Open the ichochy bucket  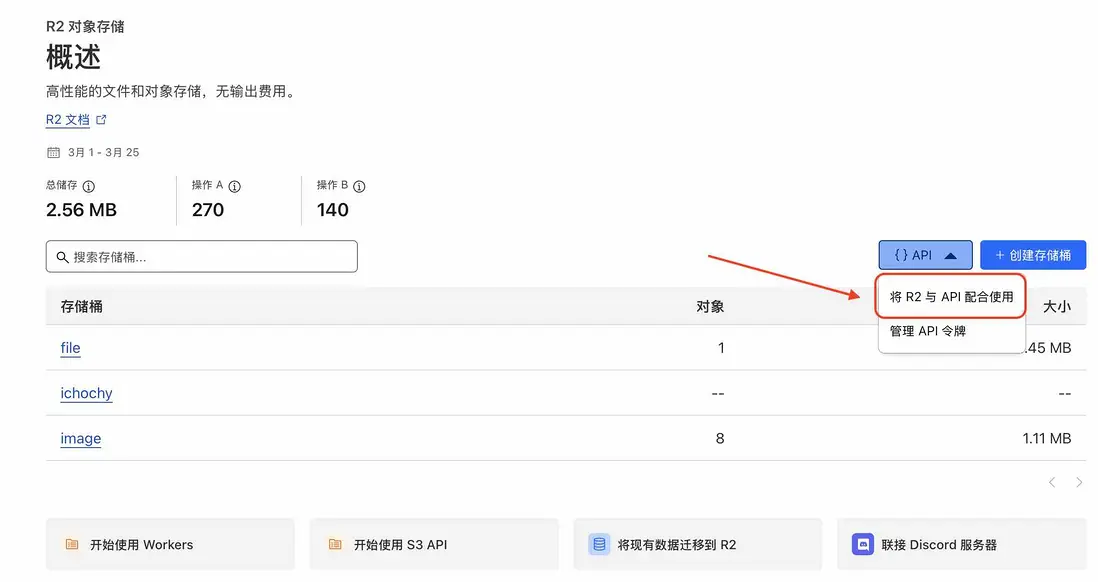click(86, 393)
